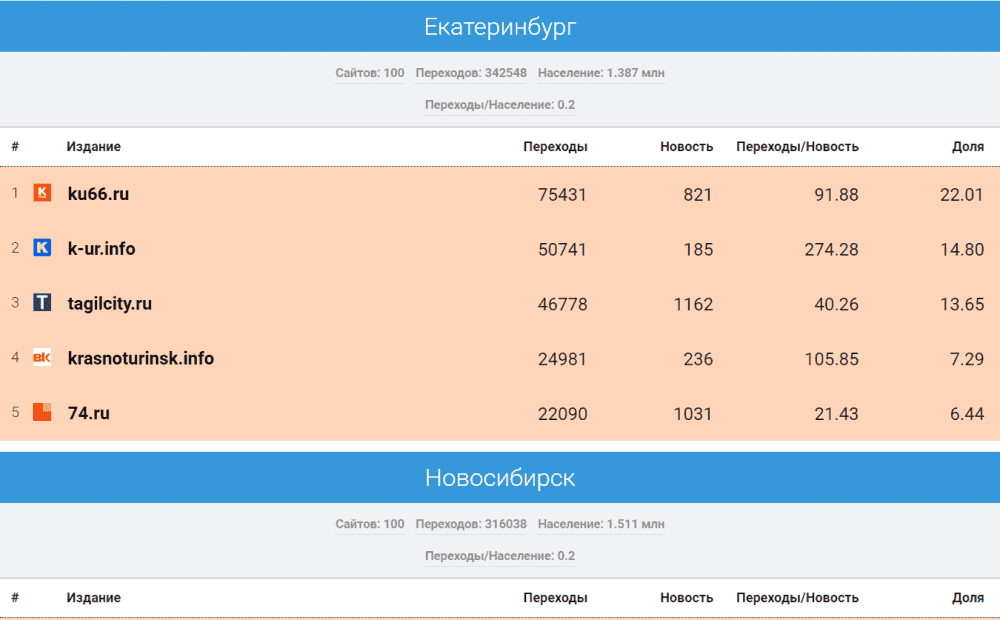The height and width of the screenshot is (620, 1000).
Task: Click the "Сайтов: 100" badge under Екатеринбург
Action: click(x=369, y=73)
